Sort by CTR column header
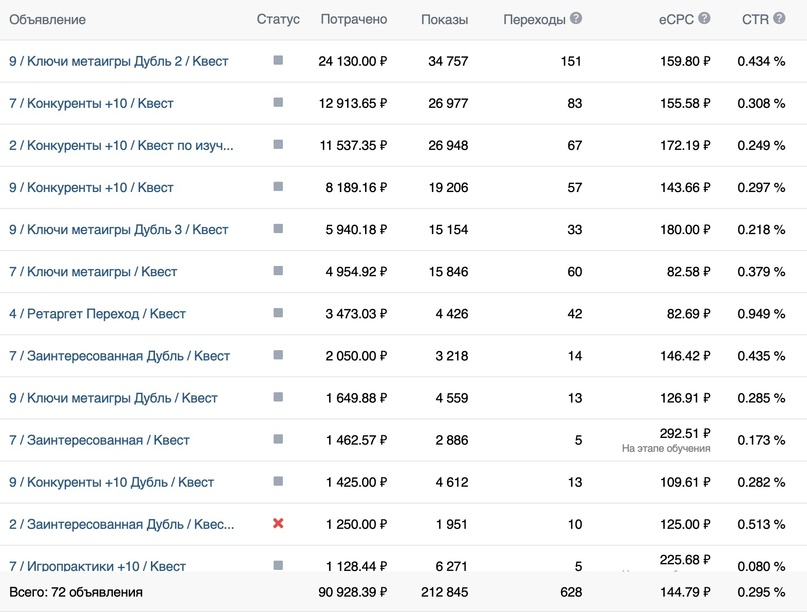 tap(754, 20)
